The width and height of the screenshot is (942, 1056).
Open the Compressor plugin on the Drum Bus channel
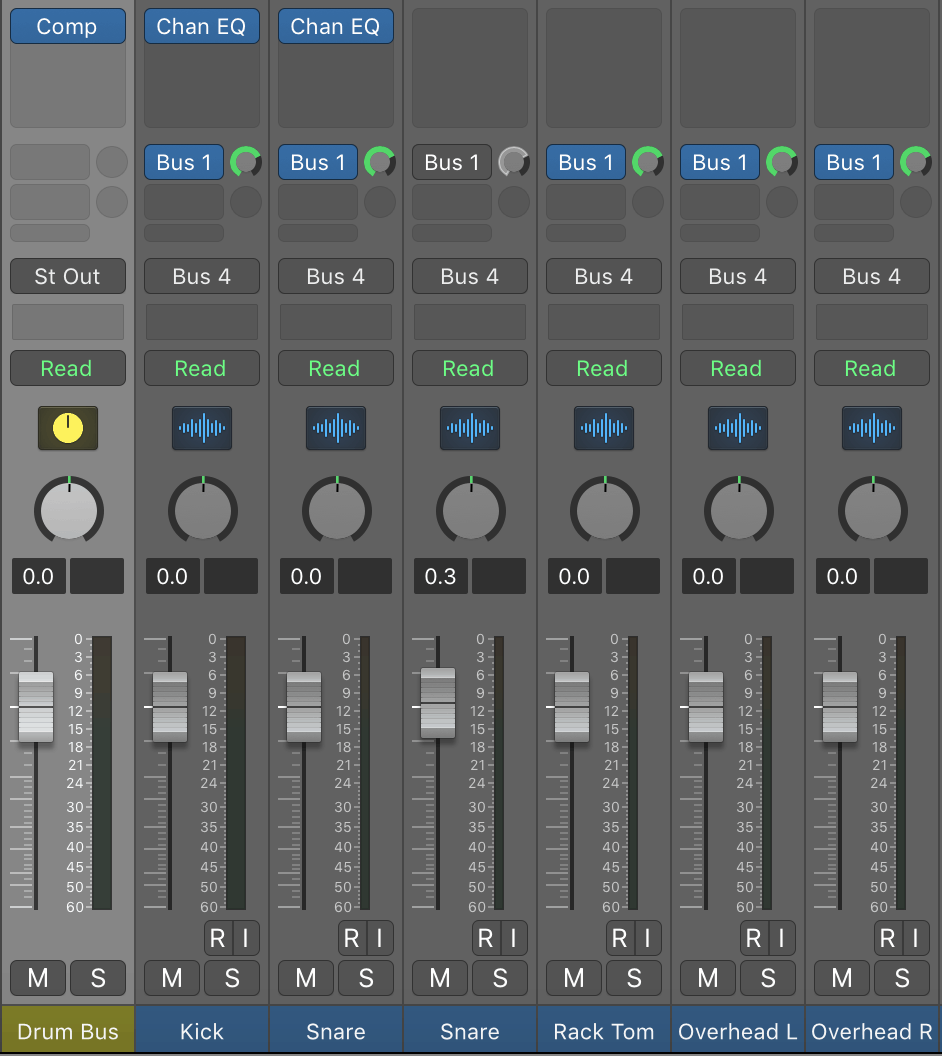pos(67,26)
